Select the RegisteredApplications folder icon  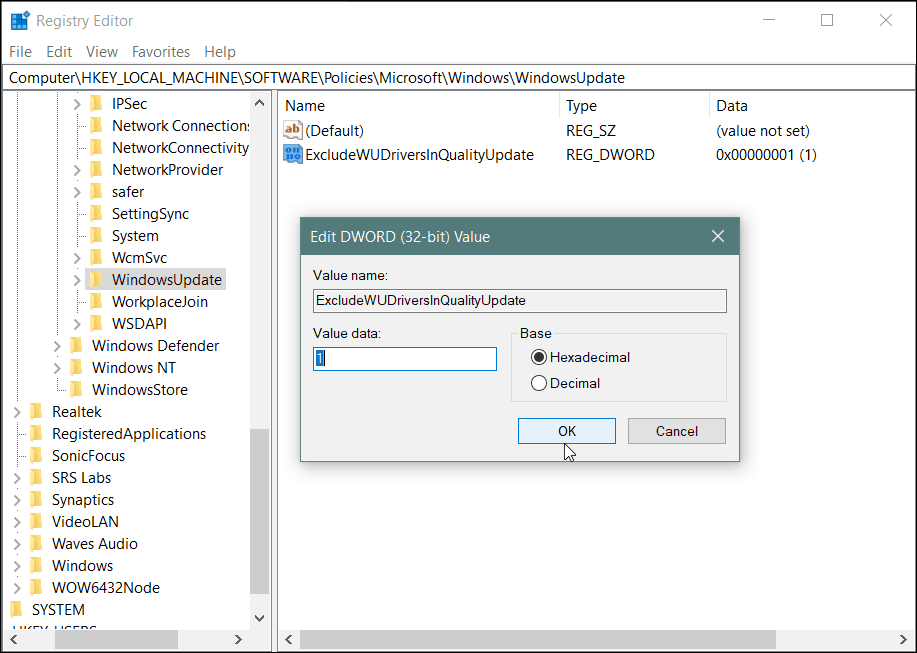36,434
